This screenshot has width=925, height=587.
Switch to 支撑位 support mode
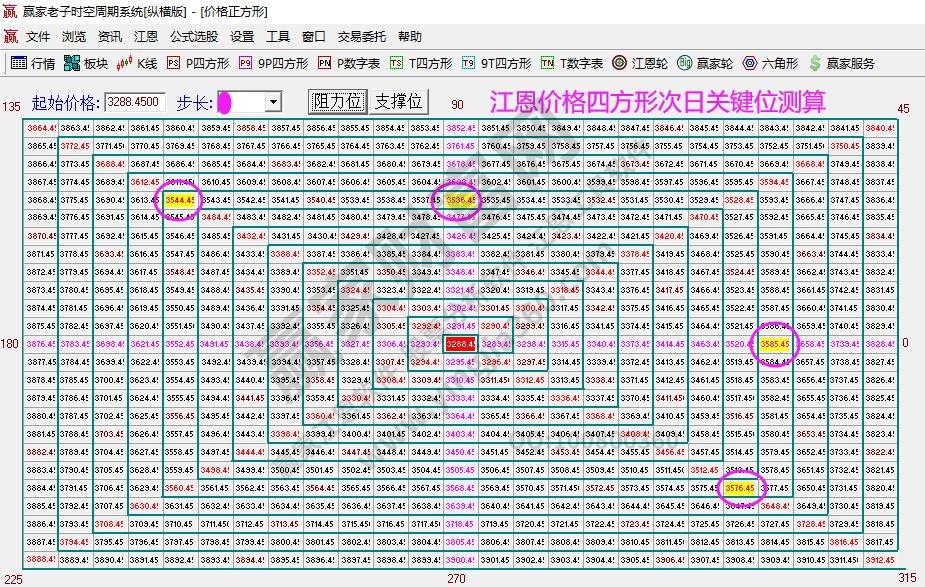pos(401,100)
